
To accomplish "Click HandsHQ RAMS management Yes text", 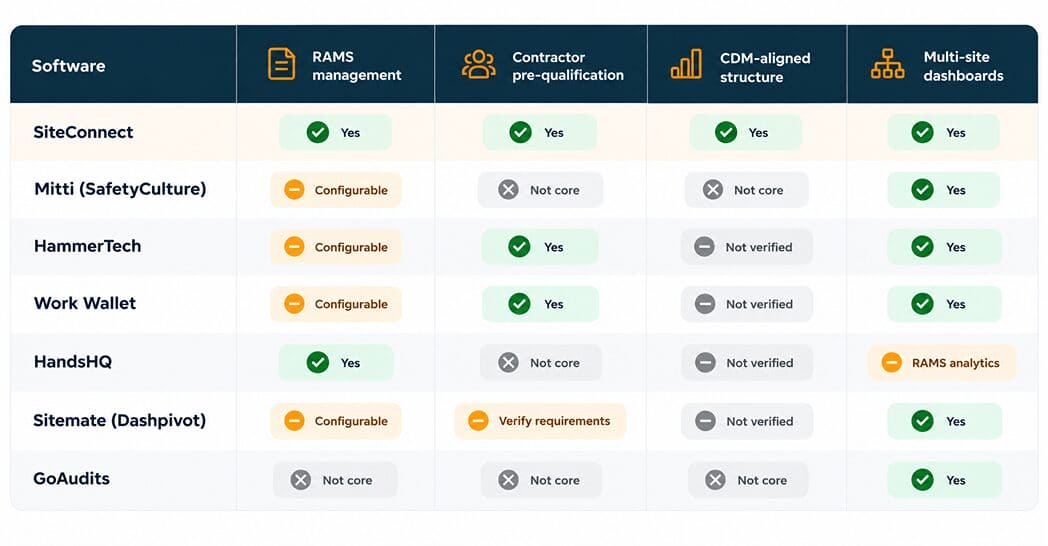I will tap(350, 363).
